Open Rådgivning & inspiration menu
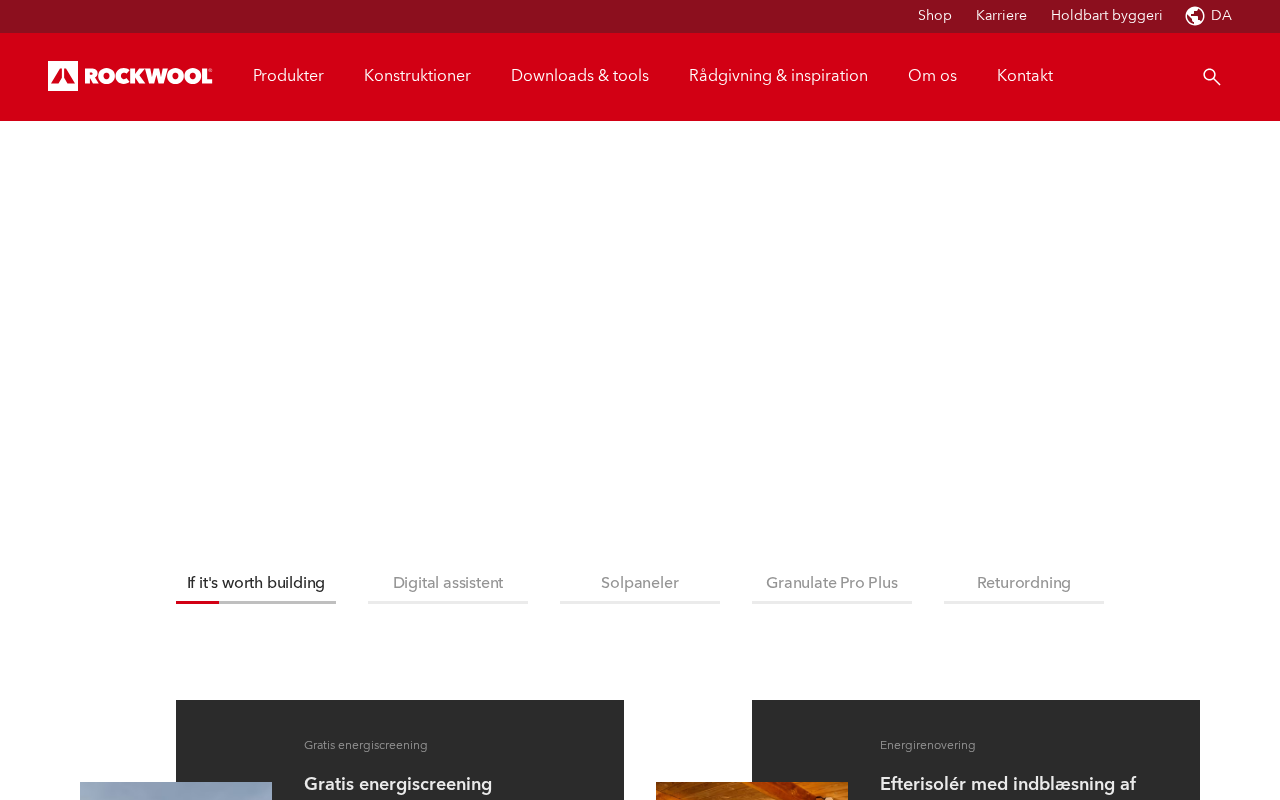The image size is (1280, 800). pyautogui.click(x=778, y=76)
